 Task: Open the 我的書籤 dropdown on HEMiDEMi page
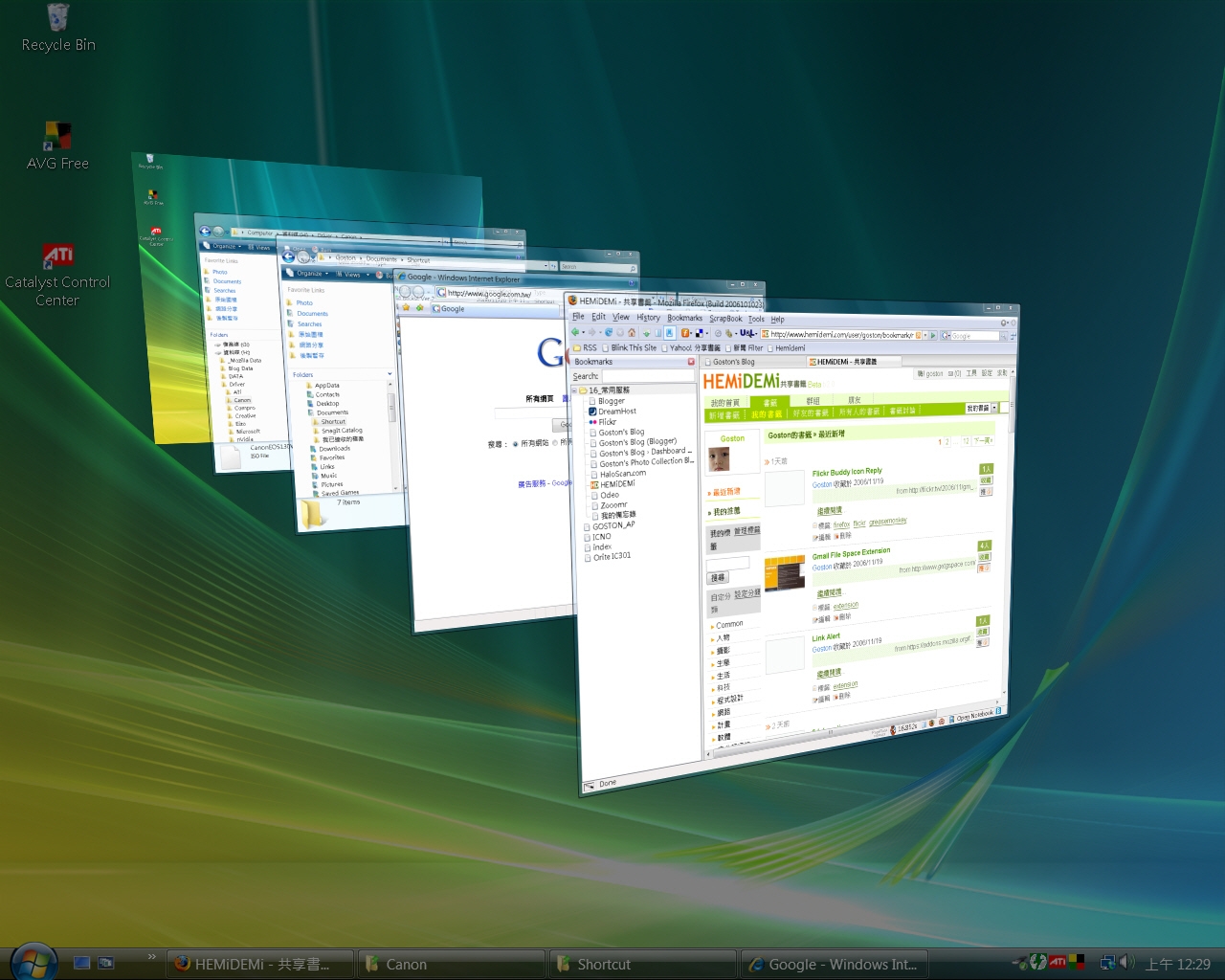point(993,408)
